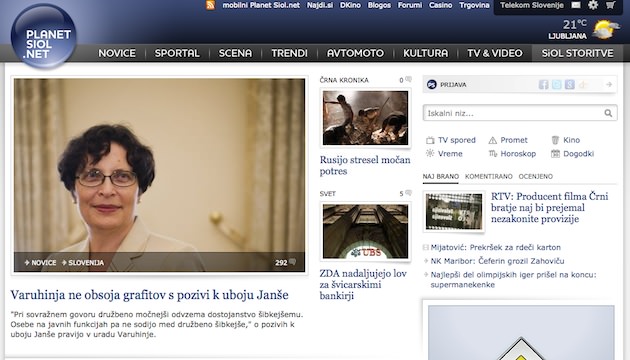Image resolution: width=630 pixels, height=360 pixels.
Task: Open settings gear icon in top bar
Action: (593, 5)
